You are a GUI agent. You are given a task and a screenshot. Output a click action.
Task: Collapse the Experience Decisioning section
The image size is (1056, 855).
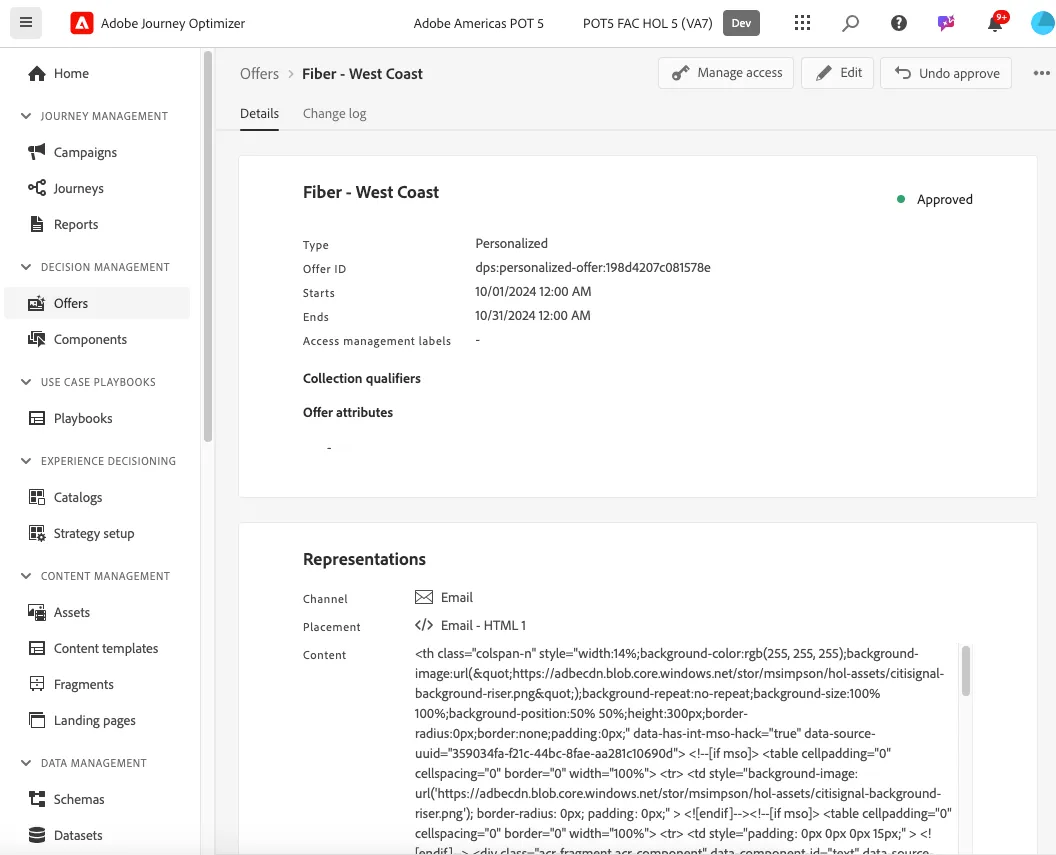[x=26, y=460]
